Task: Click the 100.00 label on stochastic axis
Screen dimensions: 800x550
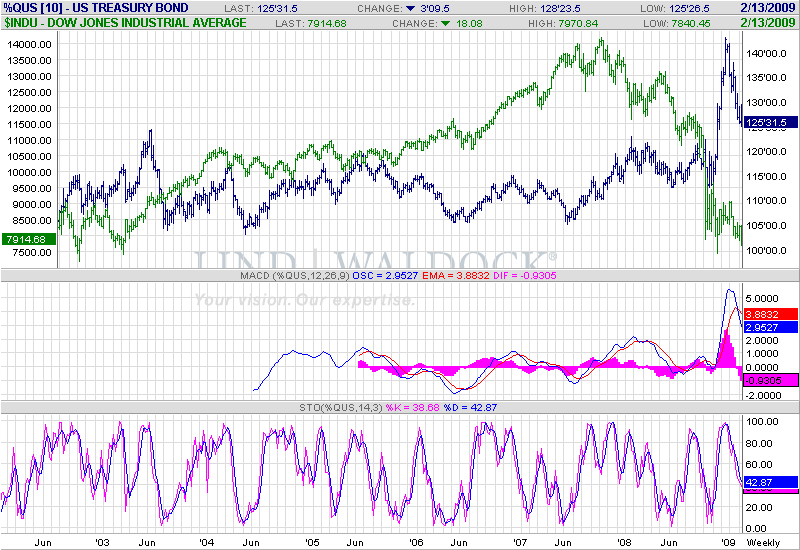Action: point(762,421)
